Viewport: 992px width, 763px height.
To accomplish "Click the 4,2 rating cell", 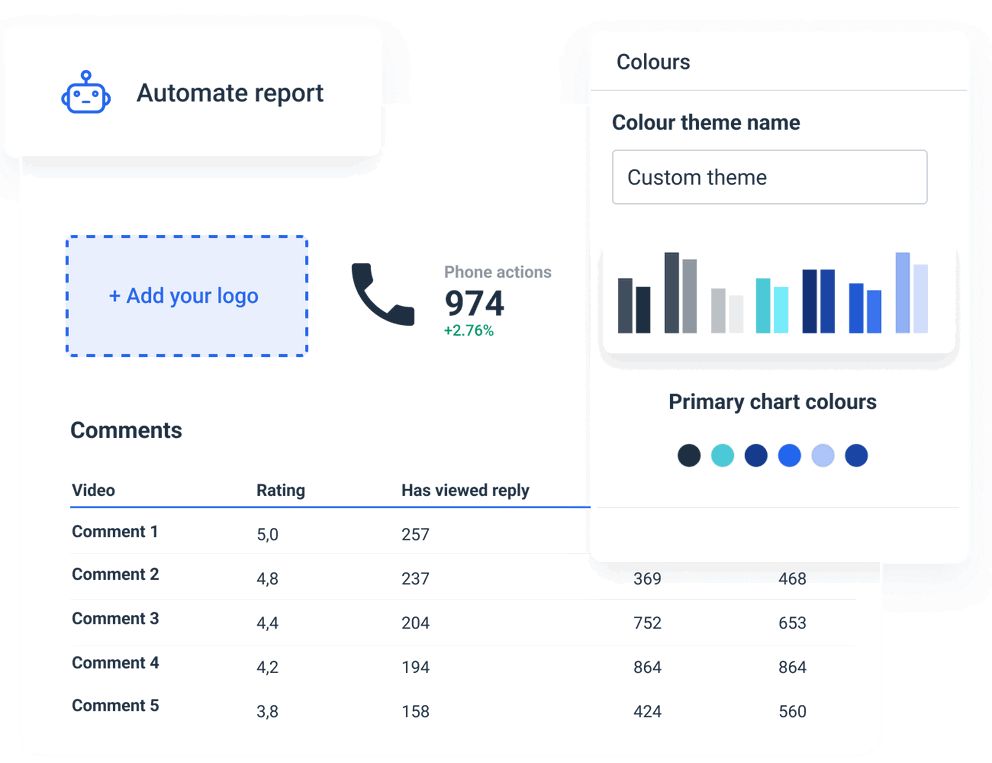I will click(x=267, y=667).
